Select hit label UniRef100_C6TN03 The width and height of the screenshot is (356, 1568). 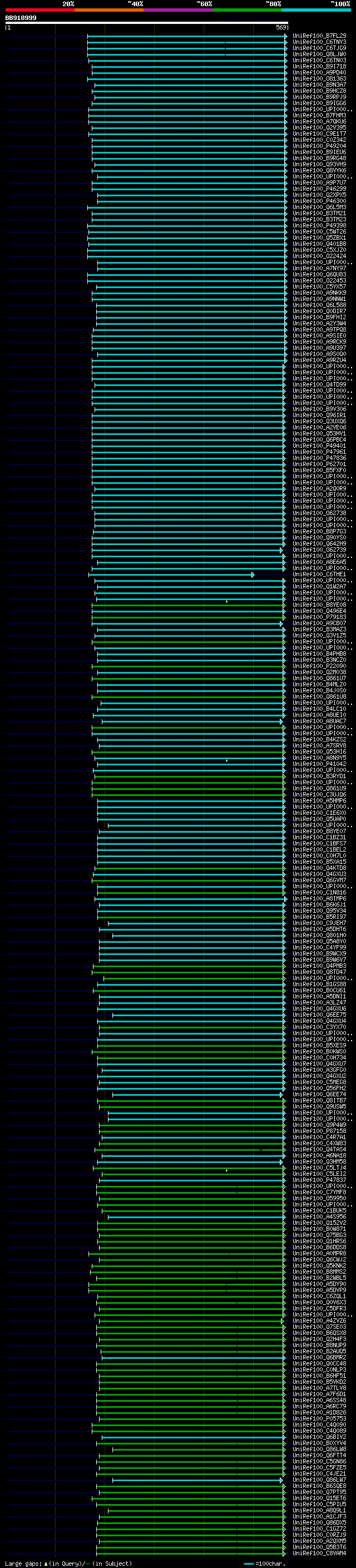(319, 60)
